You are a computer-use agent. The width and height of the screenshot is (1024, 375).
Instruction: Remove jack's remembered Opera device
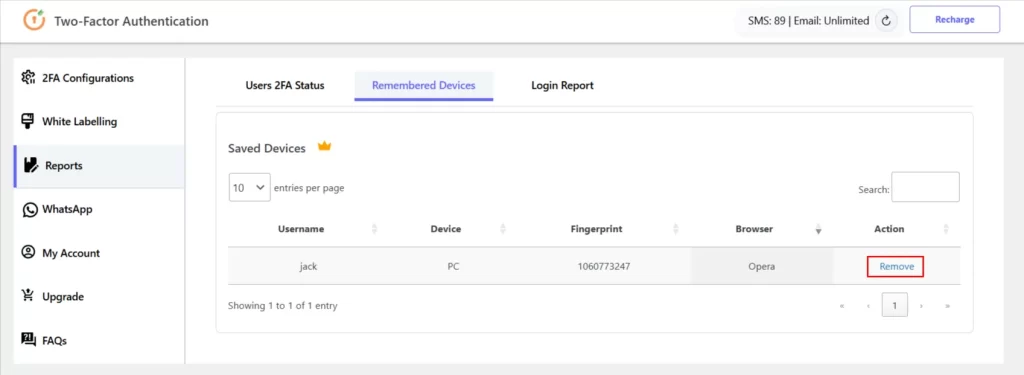click(x=895, y=267)
